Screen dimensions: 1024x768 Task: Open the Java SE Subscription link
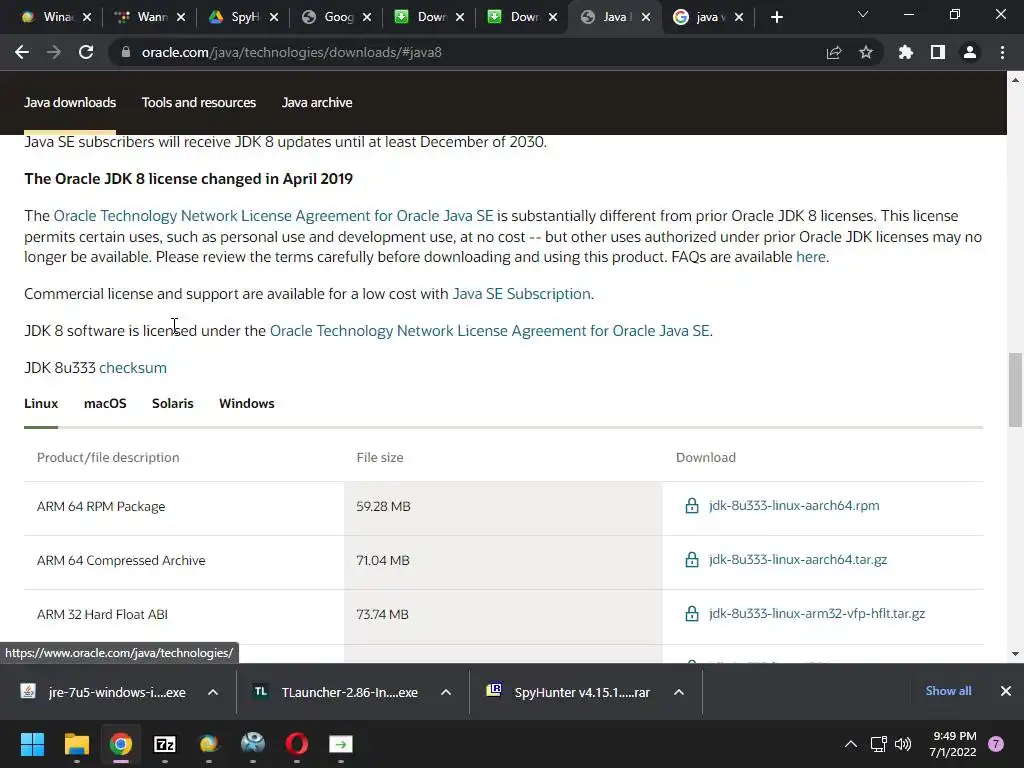coord(521,294)
